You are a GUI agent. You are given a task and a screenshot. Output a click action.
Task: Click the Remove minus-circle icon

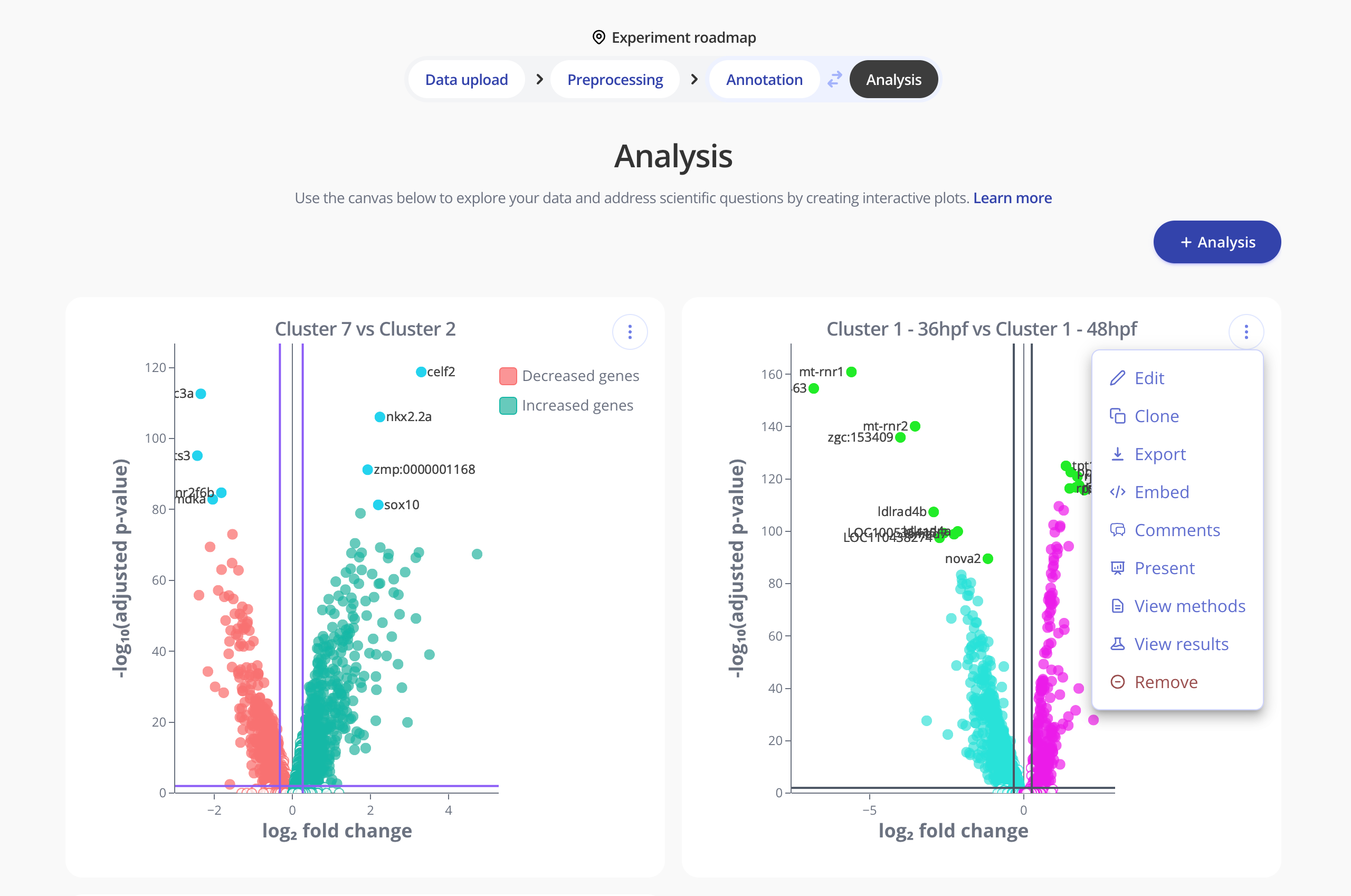(x=1117, y=682)
